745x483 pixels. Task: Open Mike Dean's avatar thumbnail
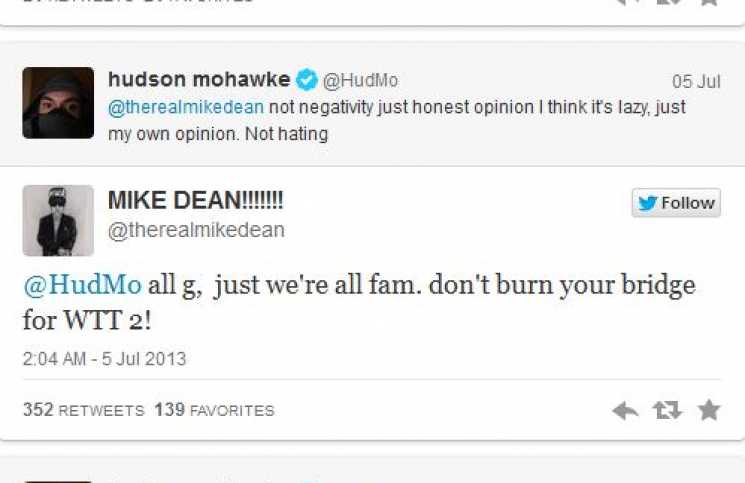point(58,220)
